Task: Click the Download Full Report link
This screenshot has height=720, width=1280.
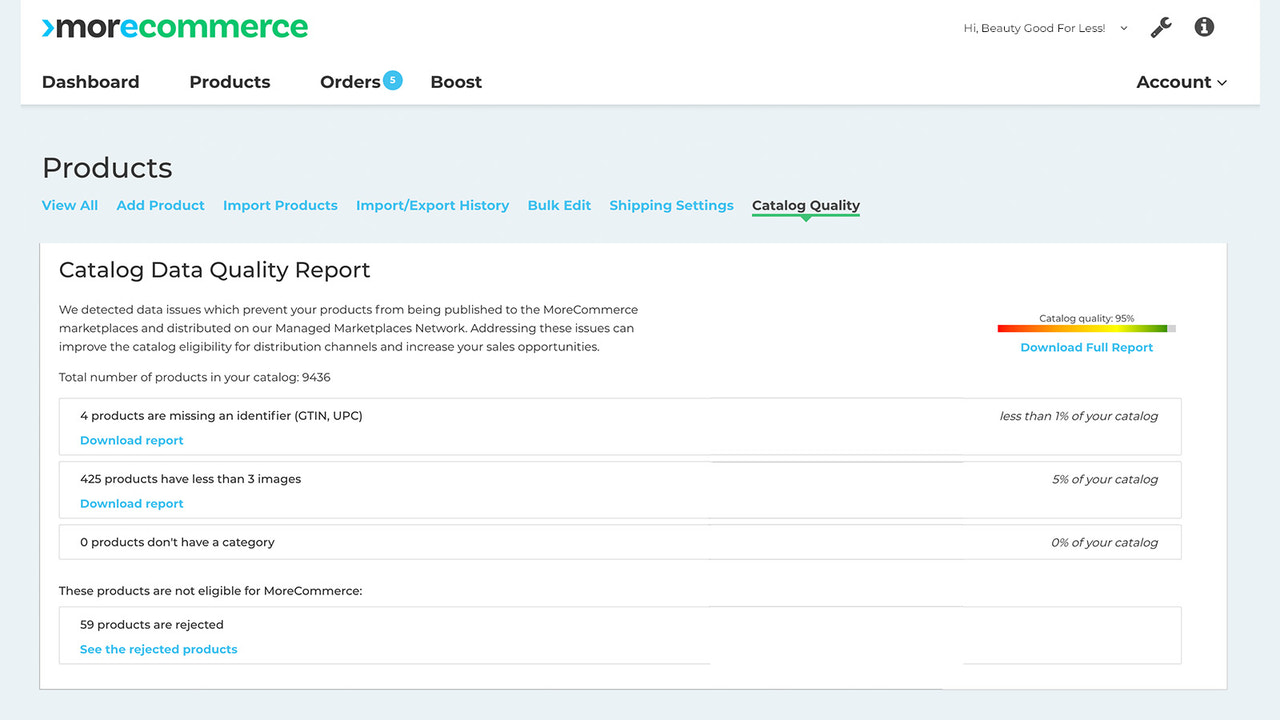Action: (x=1086, y=347)
